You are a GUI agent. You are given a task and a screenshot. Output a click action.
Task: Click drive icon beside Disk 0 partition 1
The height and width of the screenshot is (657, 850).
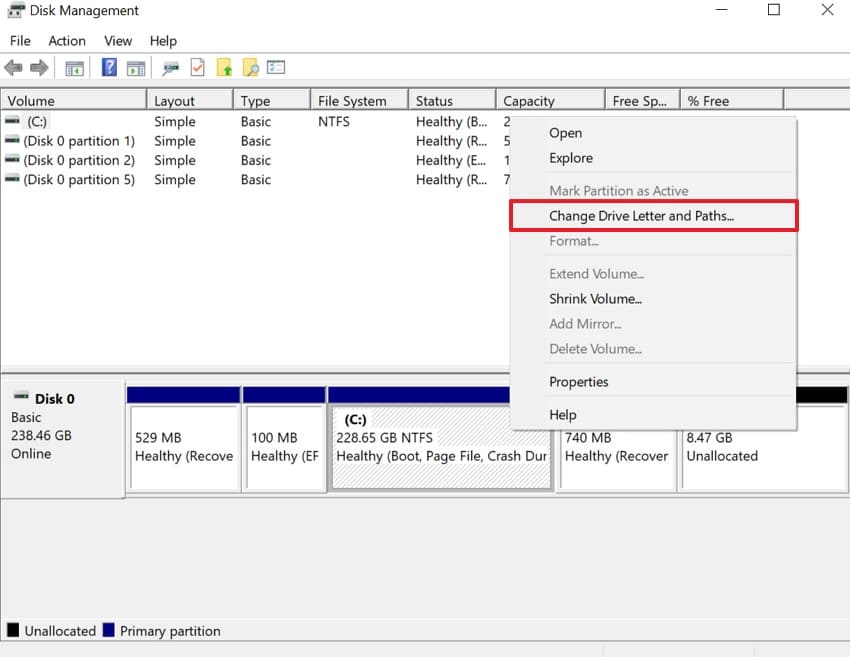[12, 140]
